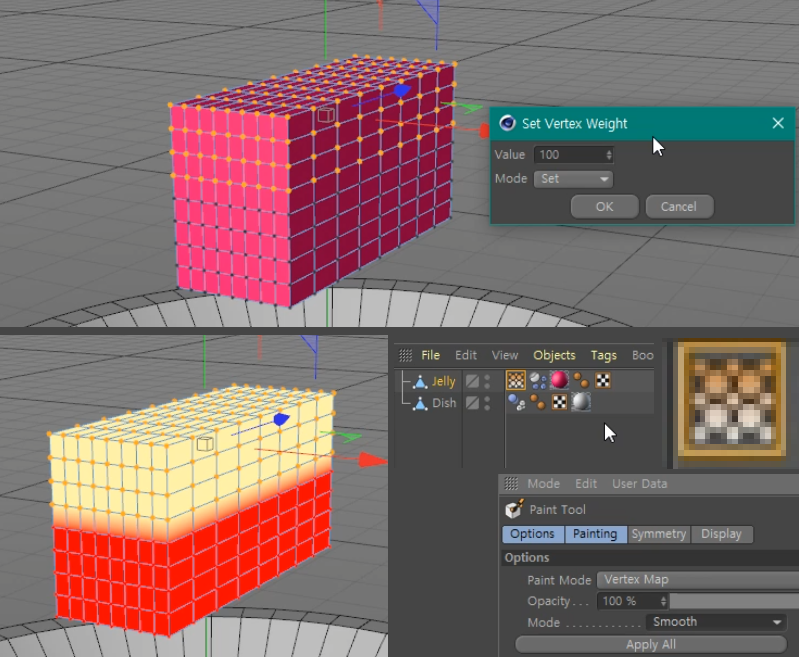The image size is (799, 657).
Task: Toggle Jelly editor visibility dot
Action: point(487,378)
